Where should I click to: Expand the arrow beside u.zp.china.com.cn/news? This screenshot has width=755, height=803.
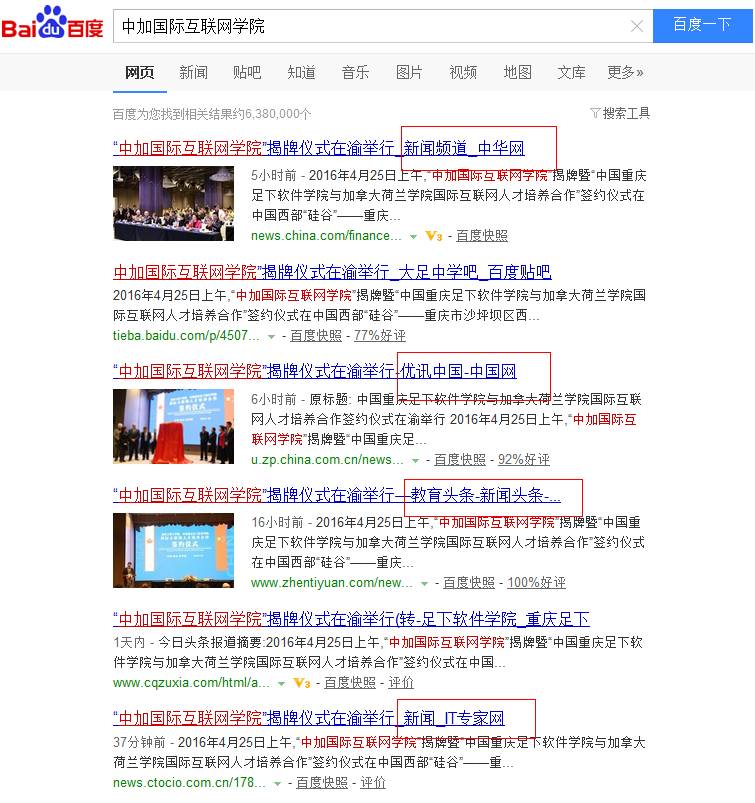pyautogui.click(x=415, y=460)
